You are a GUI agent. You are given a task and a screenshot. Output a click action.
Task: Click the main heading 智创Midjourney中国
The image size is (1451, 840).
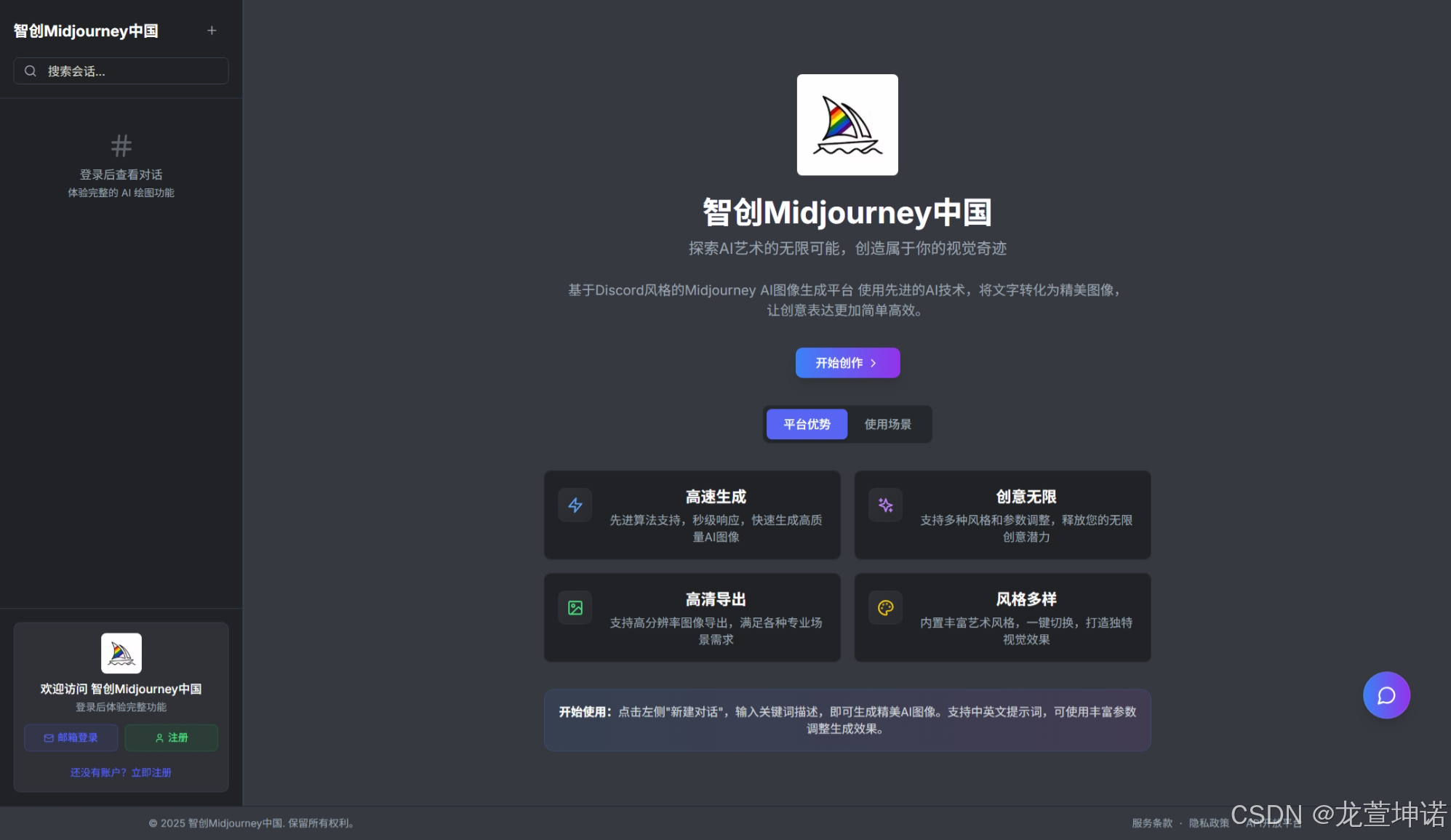(x=847, y=212)
